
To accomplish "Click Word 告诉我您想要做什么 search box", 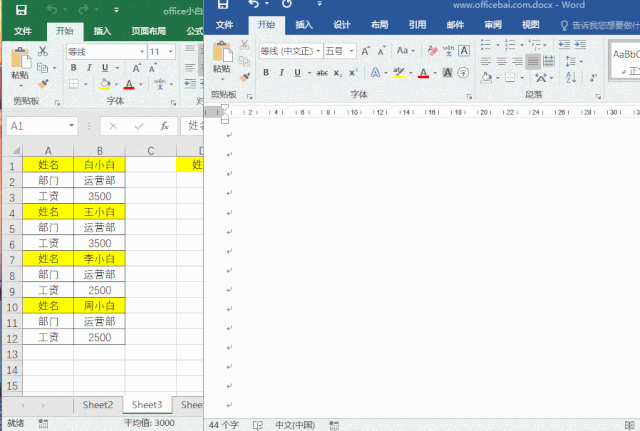I will point(599,26).
